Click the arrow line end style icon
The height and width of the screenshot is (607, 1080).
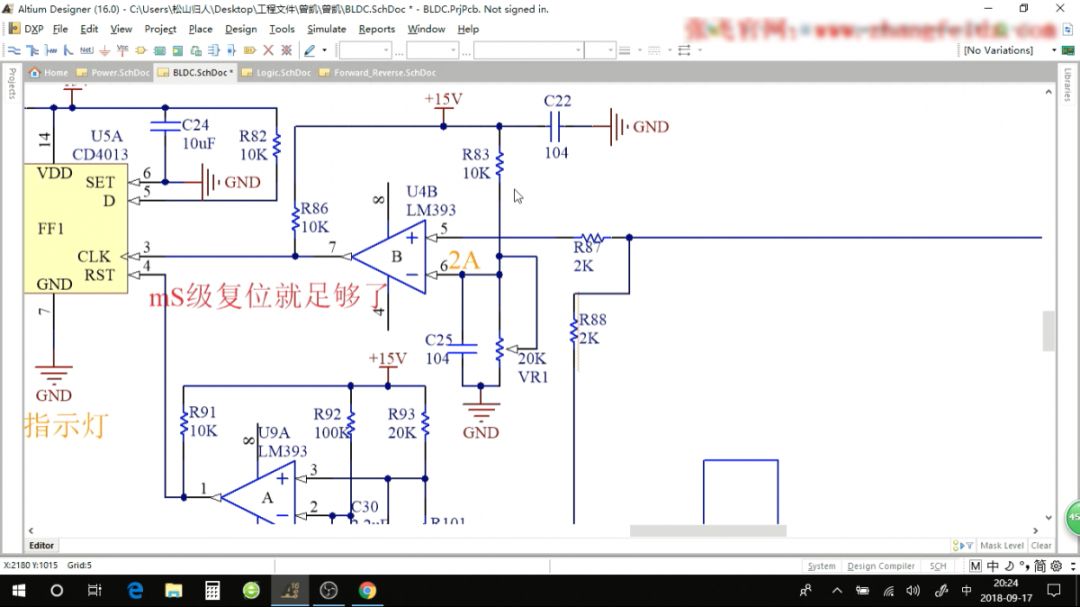[x=684, y=50]
